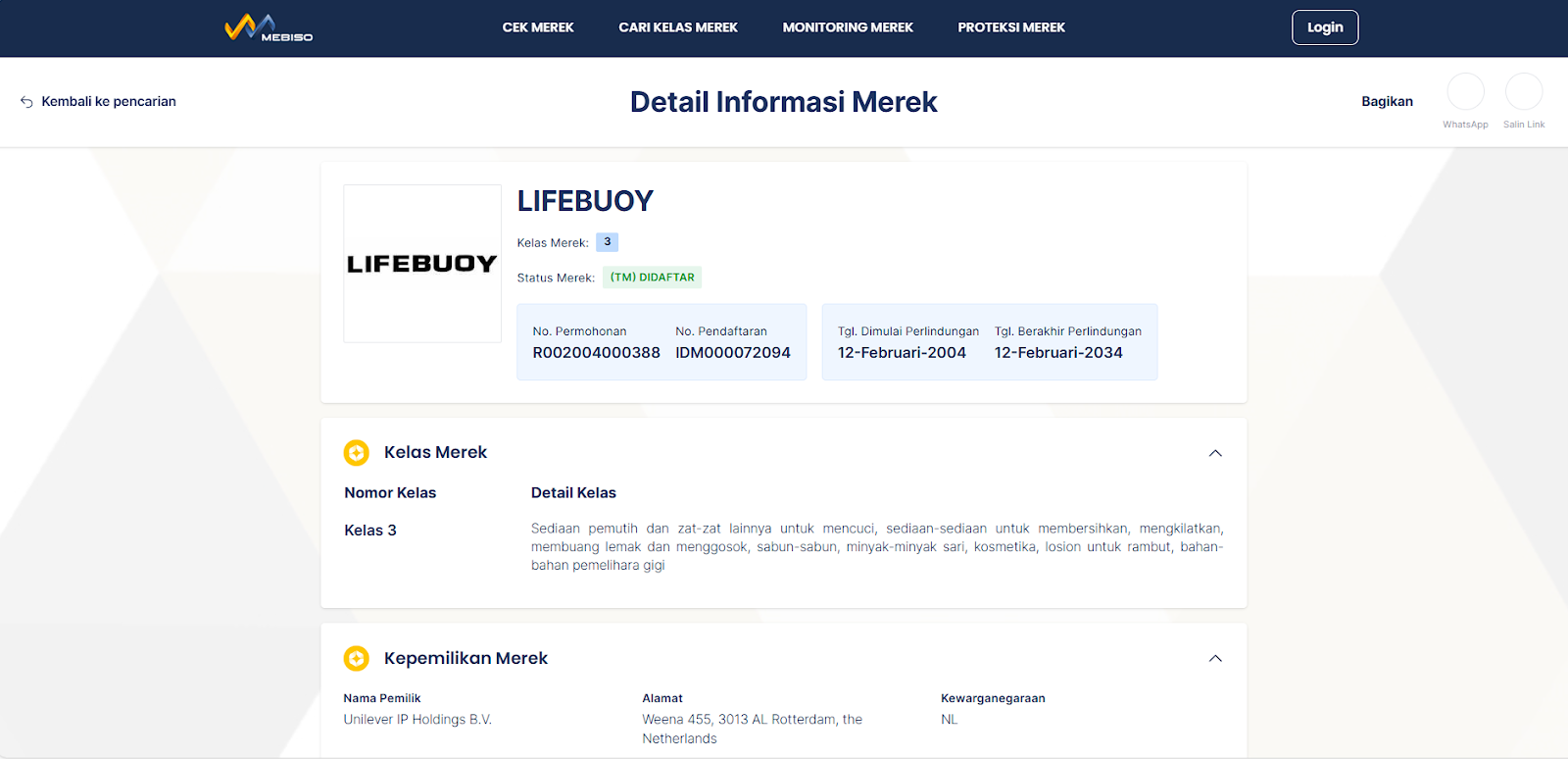Click the Salin Link icon

pos(1524,91)
